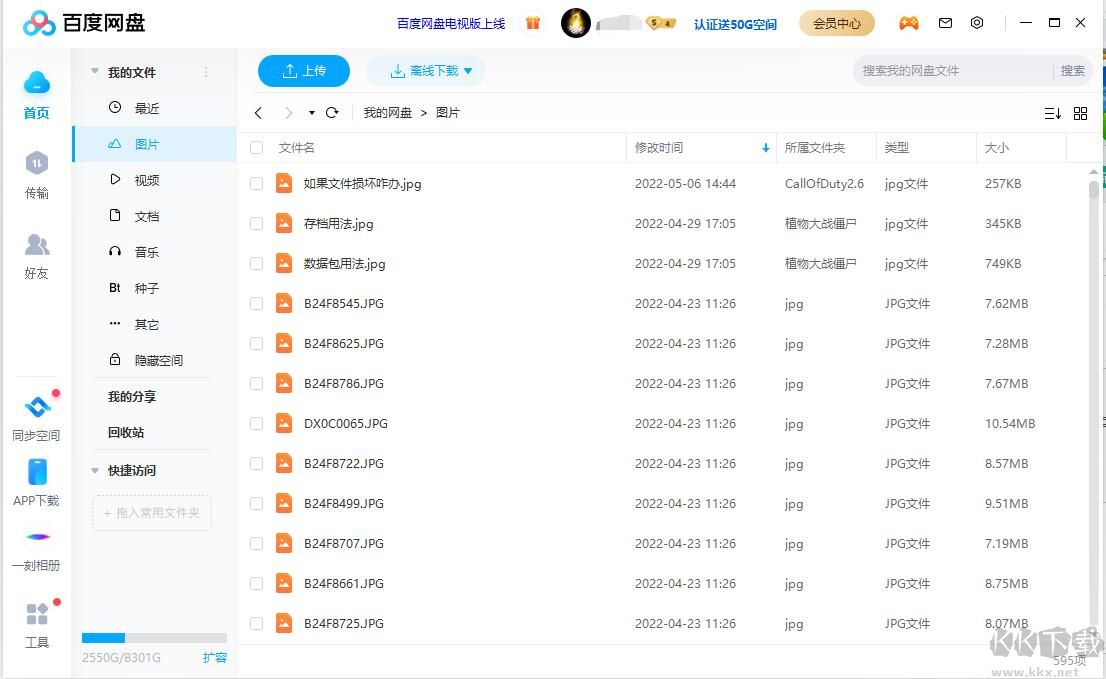Open the 音乐 category in the file list
This screenshot has height=679, width=1106.
pos(146,251)
